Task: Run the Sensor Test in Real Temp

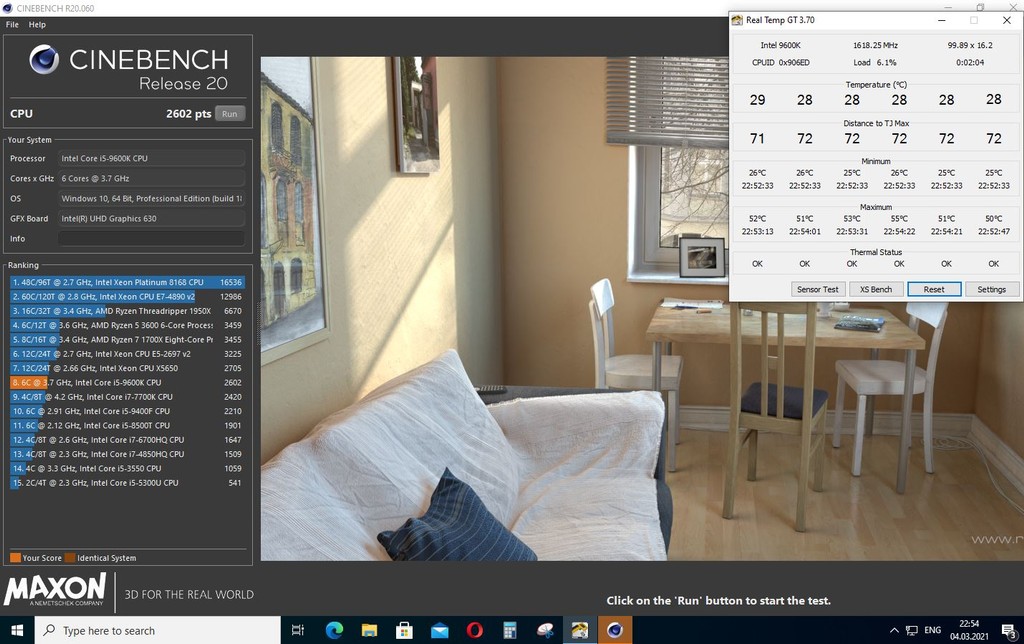Action: point(817,289)
